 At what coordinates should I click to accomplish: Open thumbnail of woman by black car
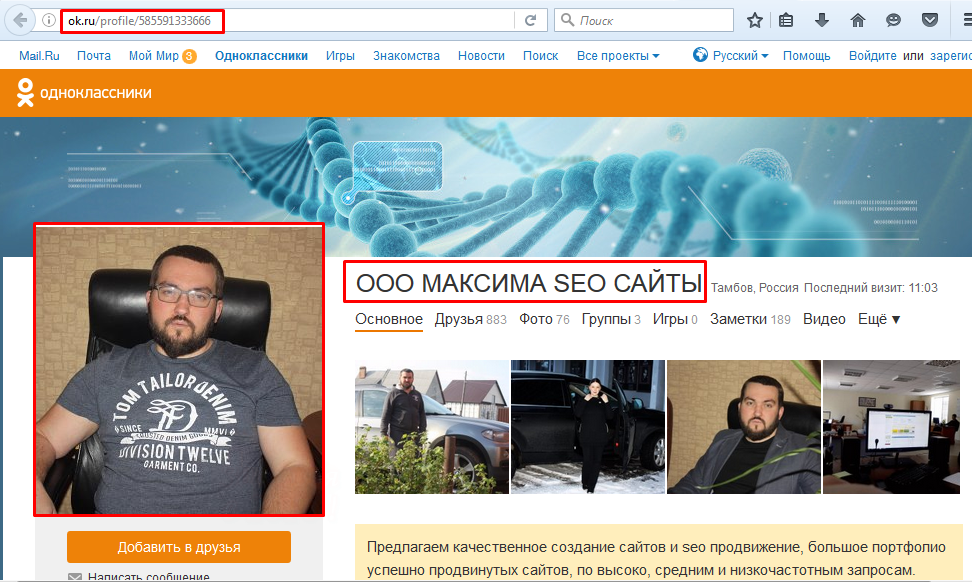(x=588, y=427)
